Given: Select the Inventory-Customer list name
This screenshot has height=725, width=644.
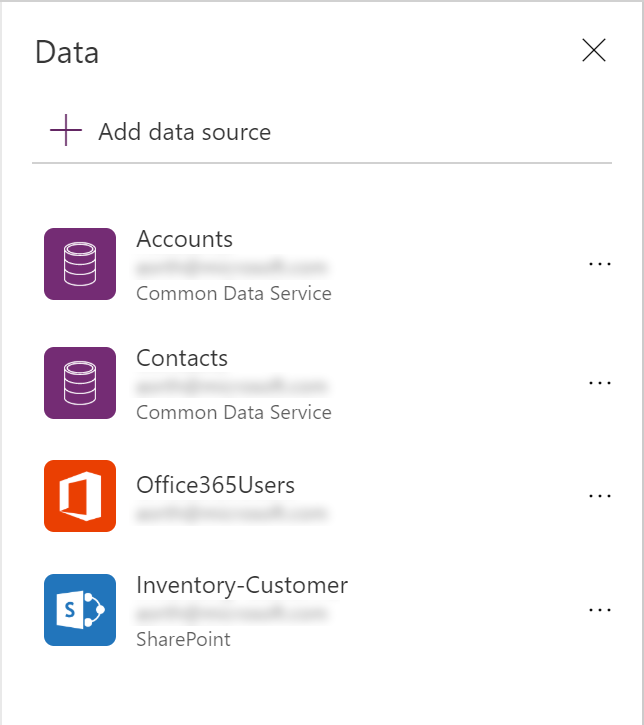Looking at the screenshot, I should [x=242, y=586].
